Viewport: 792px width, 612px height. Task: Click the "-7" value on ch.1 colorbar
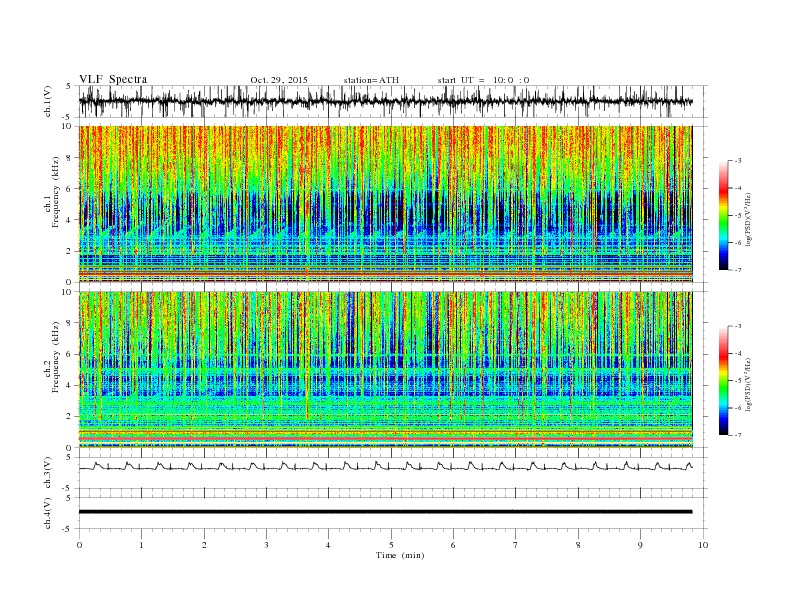(x=738, y=270)
